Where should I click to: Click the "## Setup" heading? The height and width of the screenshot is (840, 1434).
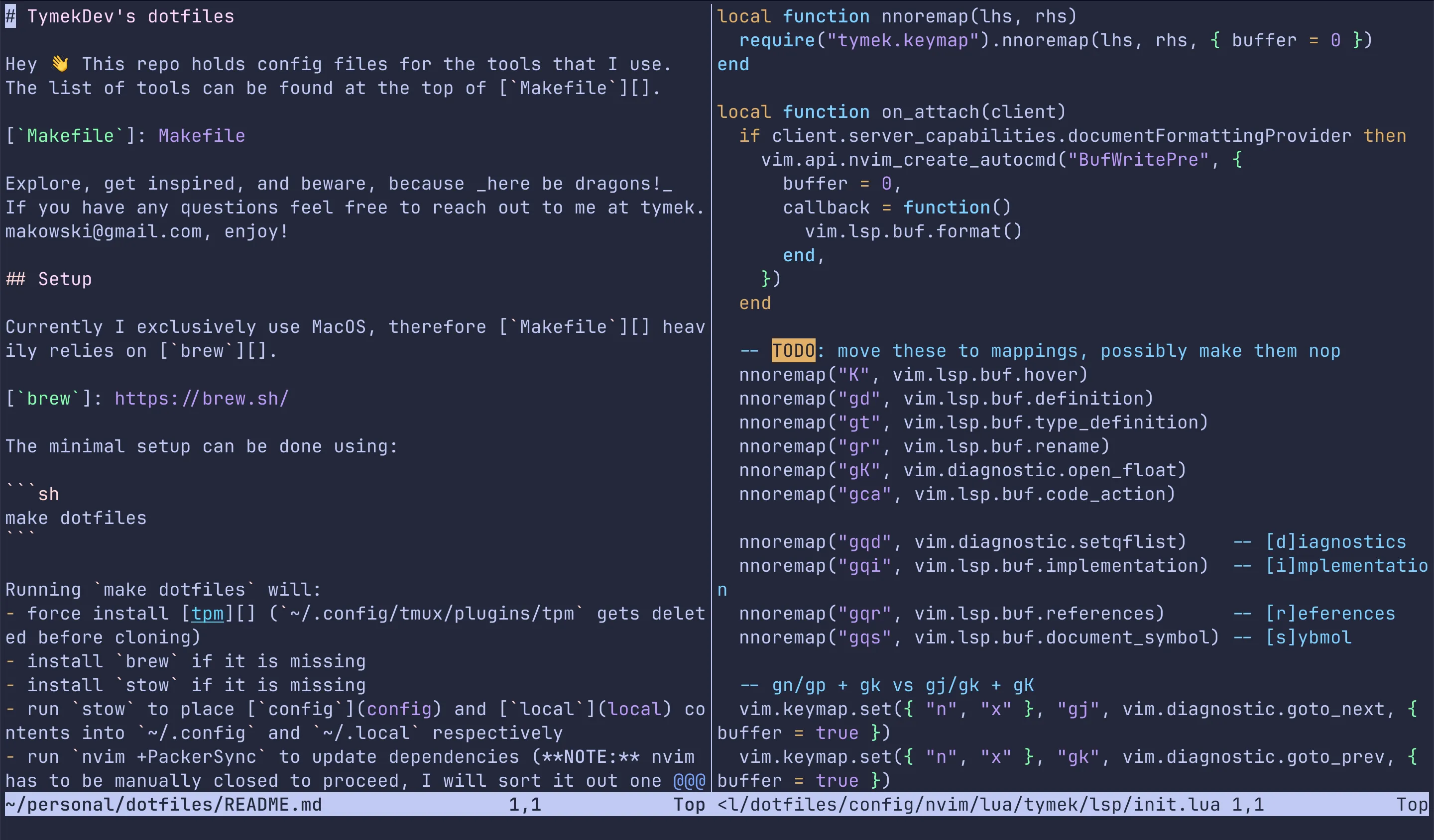(x=48, y=279)
